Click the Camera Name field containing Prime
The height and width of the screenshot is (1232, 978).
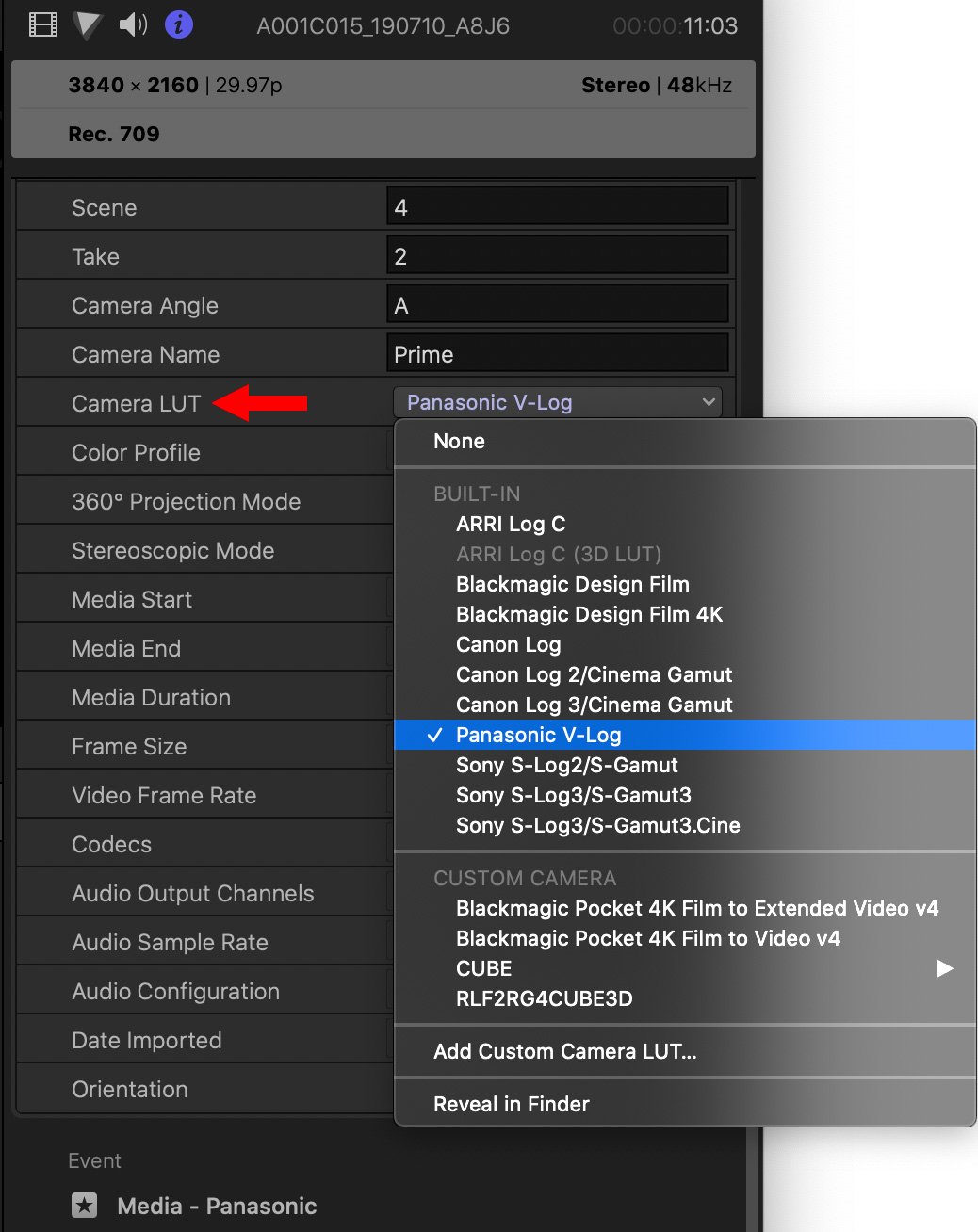point(557,354)
